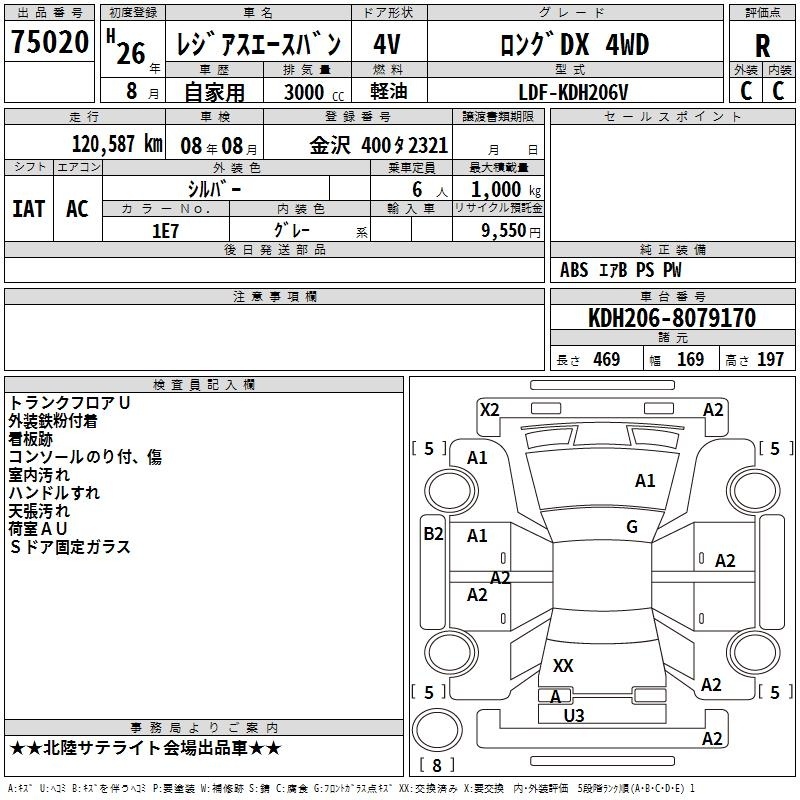Screen dimensions: 800x800
Task: Click the A1 marker on the windshield roof area
Action: click(645, 481)
